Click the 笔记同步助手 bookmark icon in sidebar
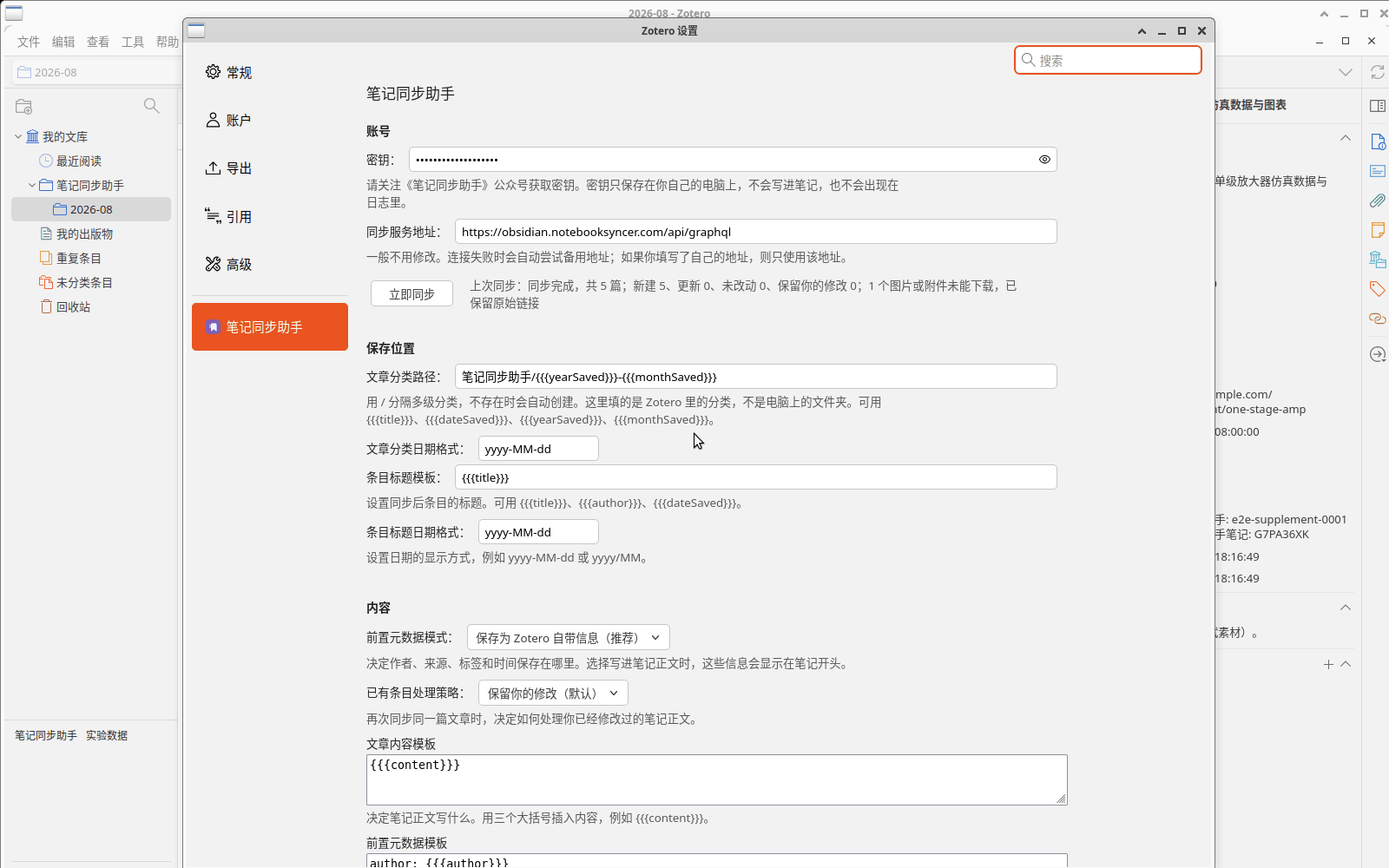1389x868 pixels. [213, 327]
